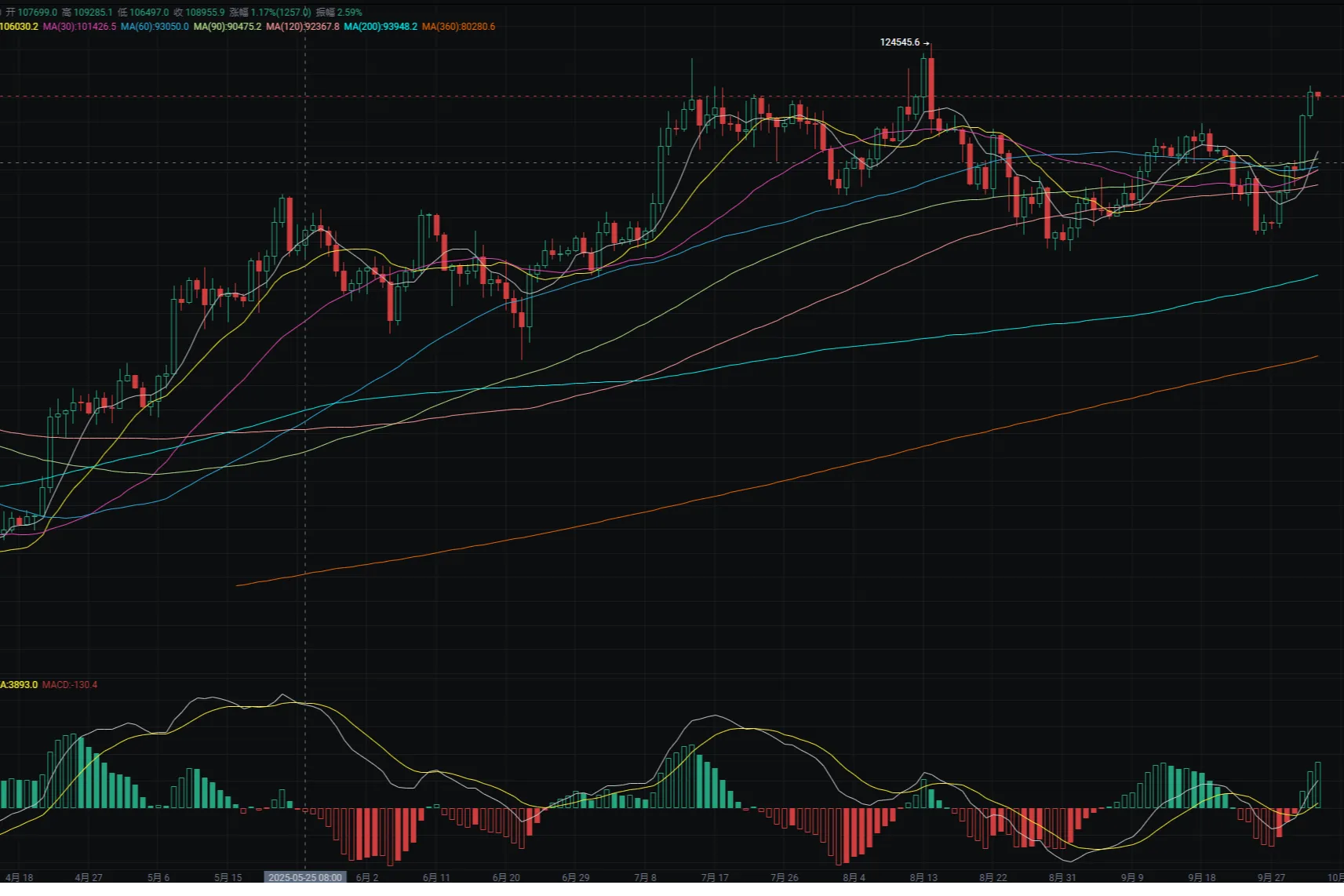The height and width of the screenshot is (896, 1344).
Task: Click the 2025-05-25 08:00 crosshair time label
Action: [305, 878]
